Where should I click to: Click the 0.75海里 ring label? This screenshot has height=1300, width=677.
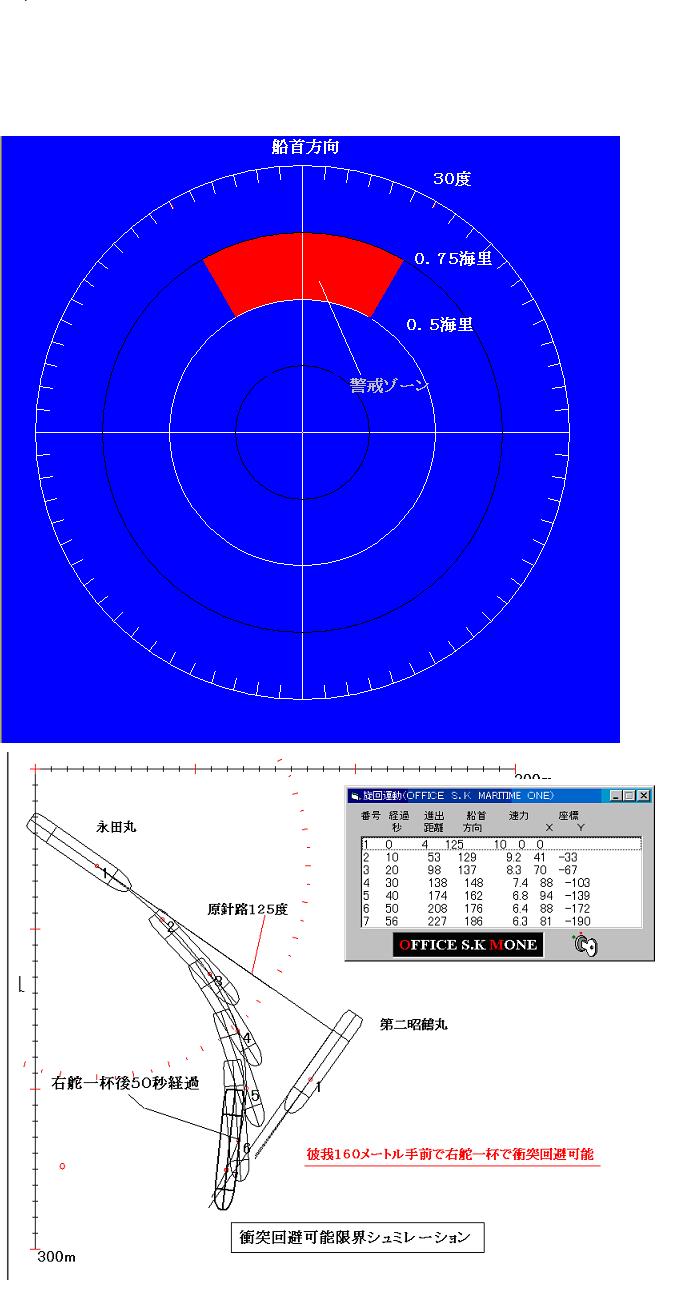[x=451, y=259]
